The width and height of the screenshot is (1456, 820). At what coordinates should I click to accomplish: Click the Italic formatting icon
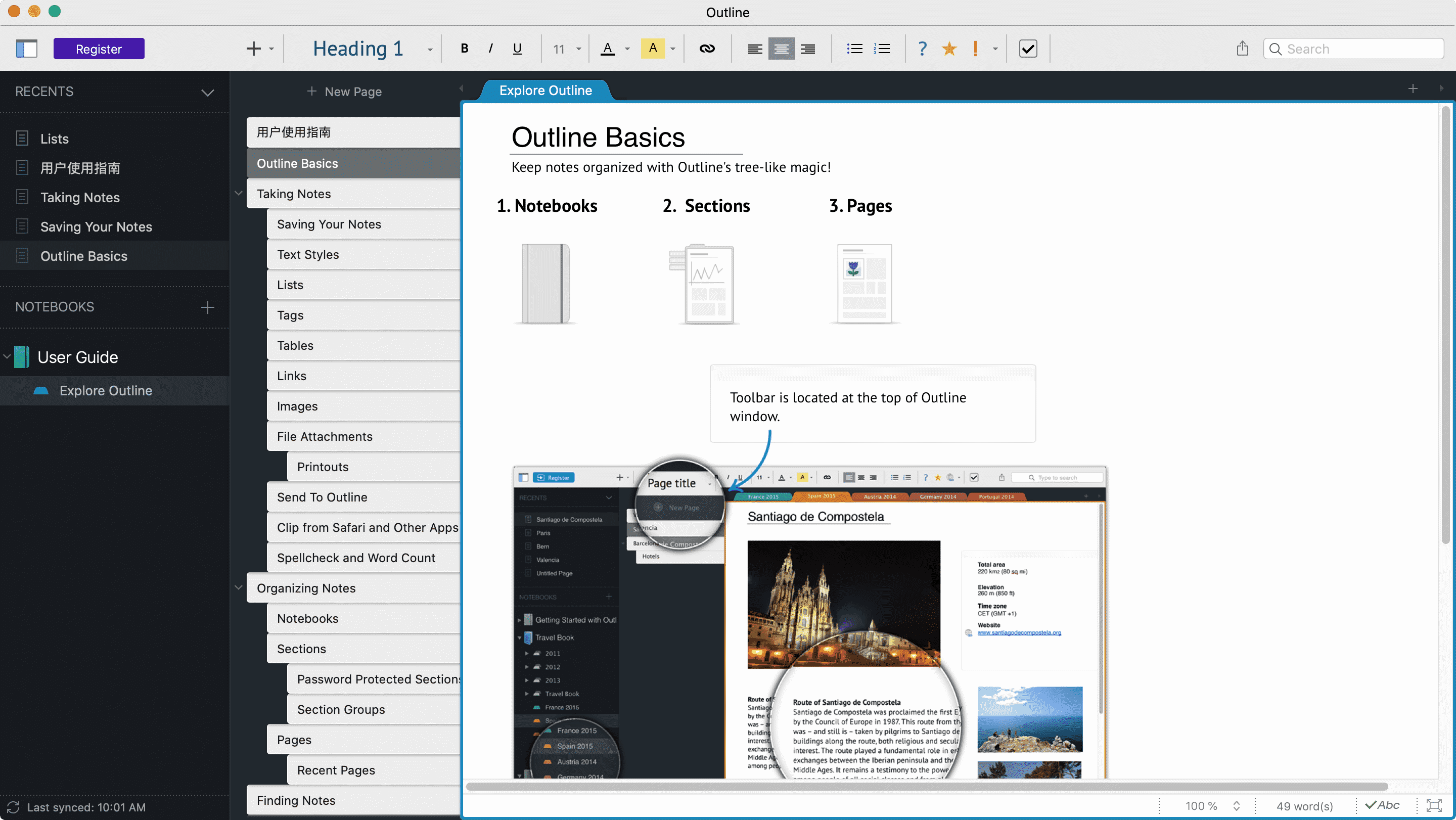[491, 48]
